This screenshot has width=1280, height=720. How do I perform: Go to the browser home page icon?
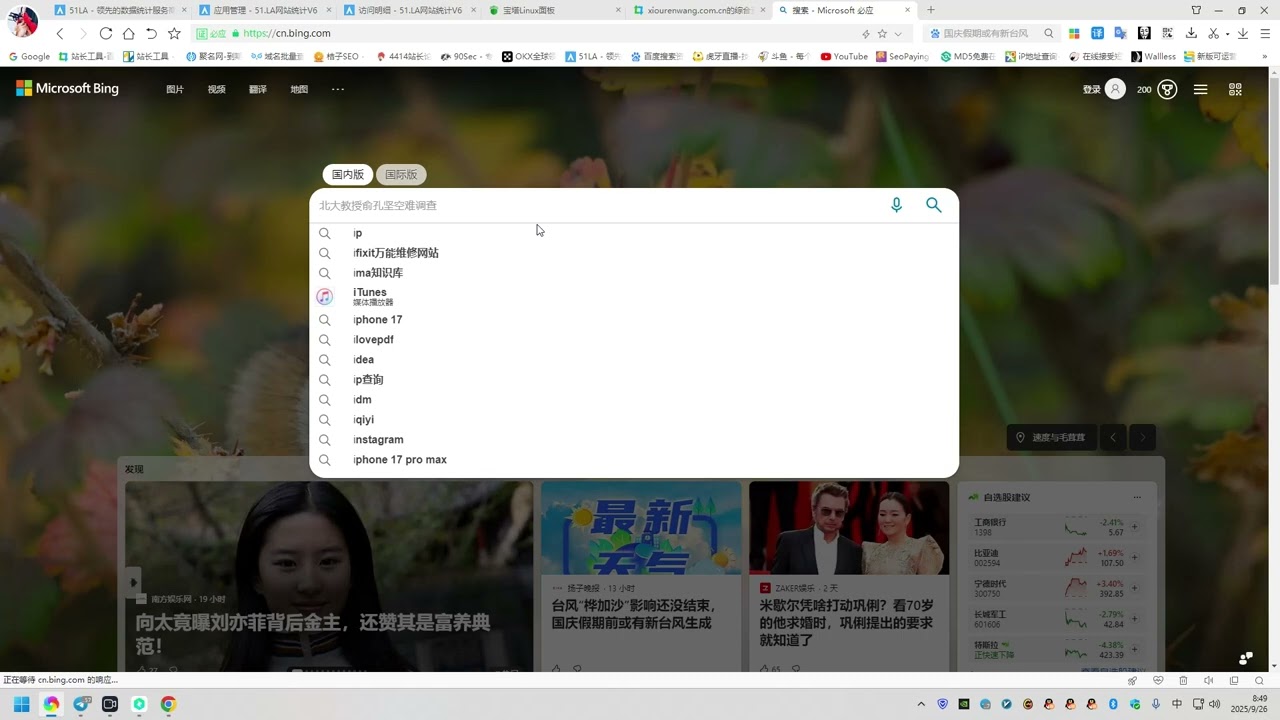click(x=129, y=33)
